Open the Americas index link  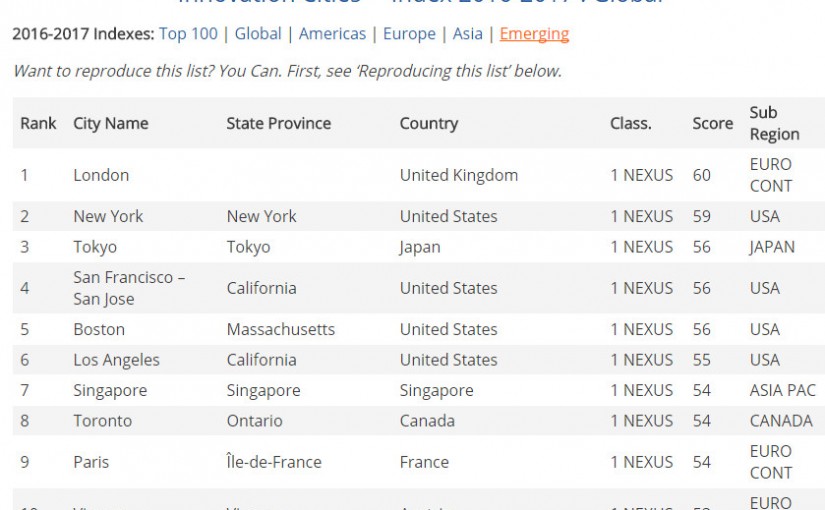tap(332, 34)
